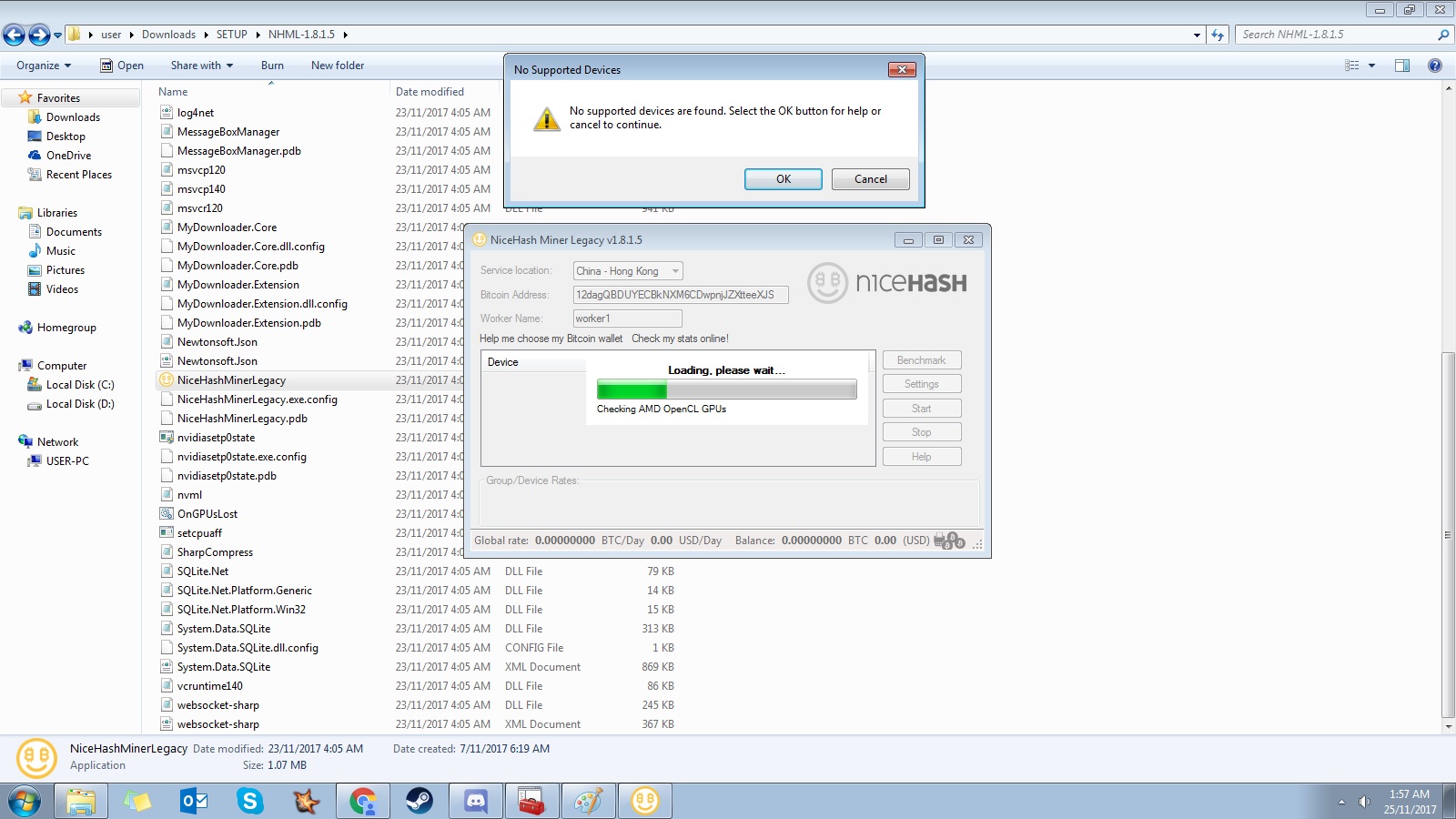Click the Refresh icon next to the address bar
Screen dimensions: 1456x819
(x=1218, y=34)
